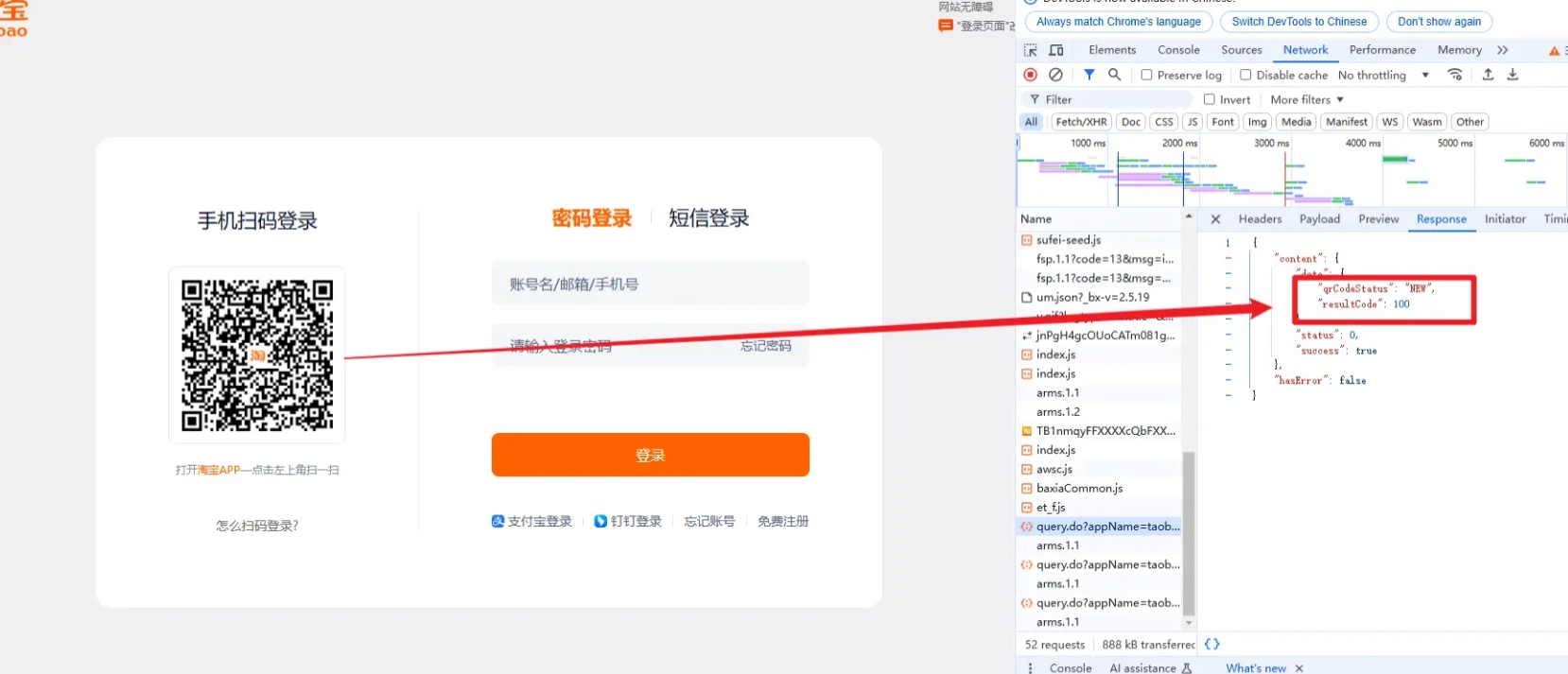Open network conditions wifi-gear icon
Screen dimensions: 1568x674
[1455, 75]
